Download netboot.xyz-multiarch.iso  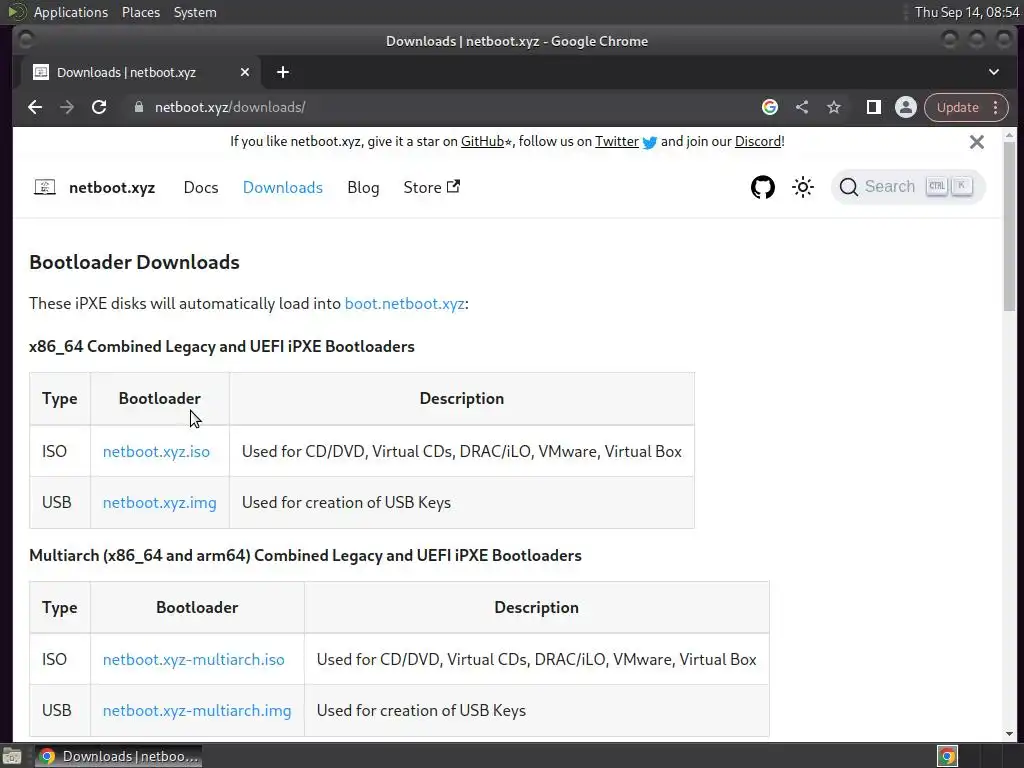tap(193, 659)
